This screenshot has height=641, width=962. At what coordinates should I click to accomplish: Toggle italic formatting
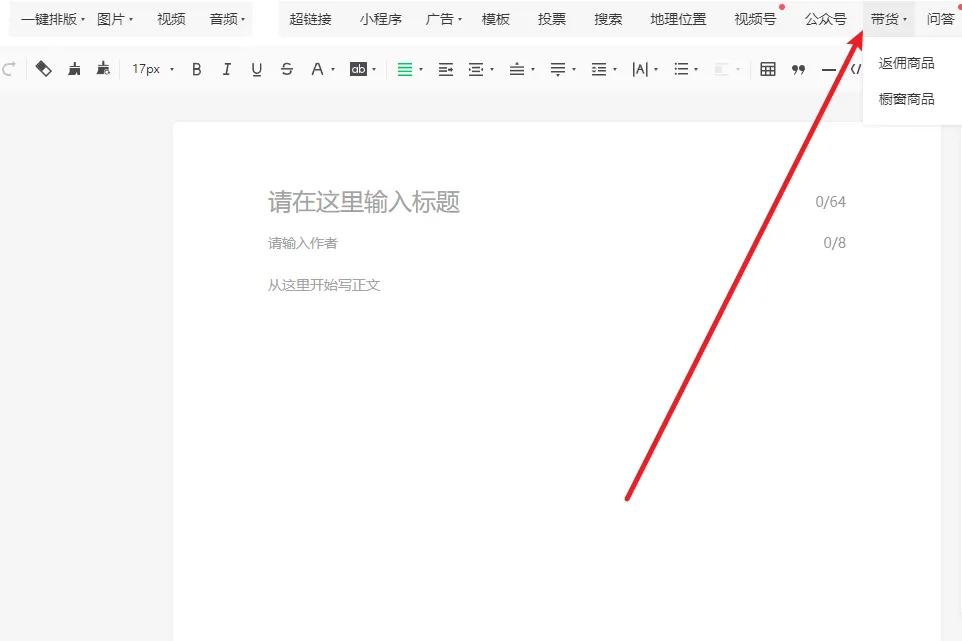[x=226, y=69]
